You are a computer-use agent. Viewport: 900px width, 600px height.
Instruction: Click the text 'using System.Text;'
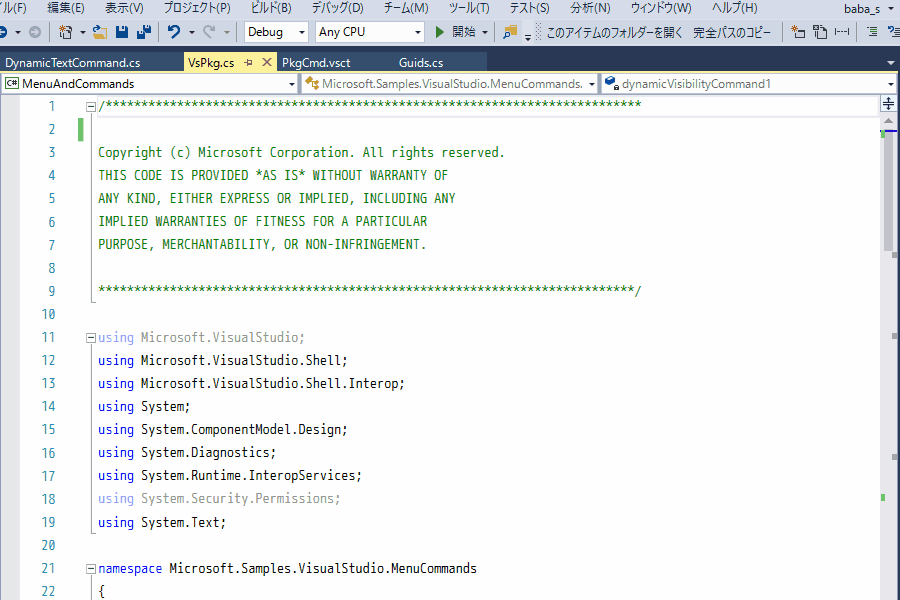pos(162,522)
